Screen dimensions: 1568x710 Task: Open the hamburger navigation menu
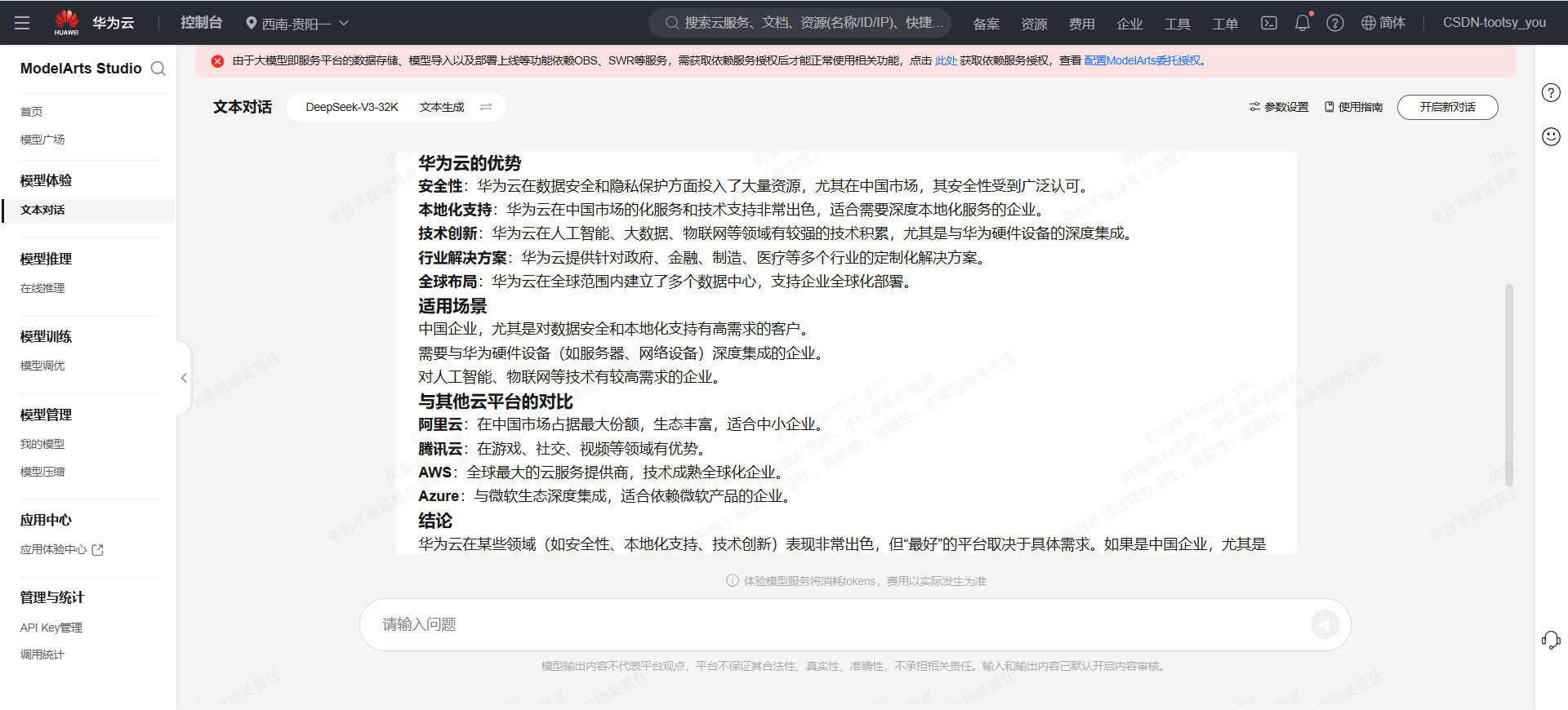(x=22, y=23)
